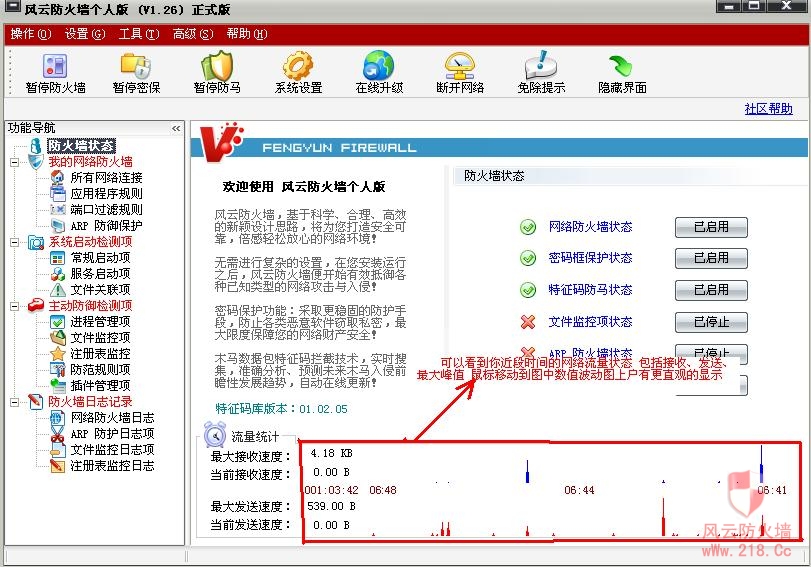Open 服务启动项 tree item
Image resolution: width=811 pixels, height=567 pixels.
pos(100,274)
